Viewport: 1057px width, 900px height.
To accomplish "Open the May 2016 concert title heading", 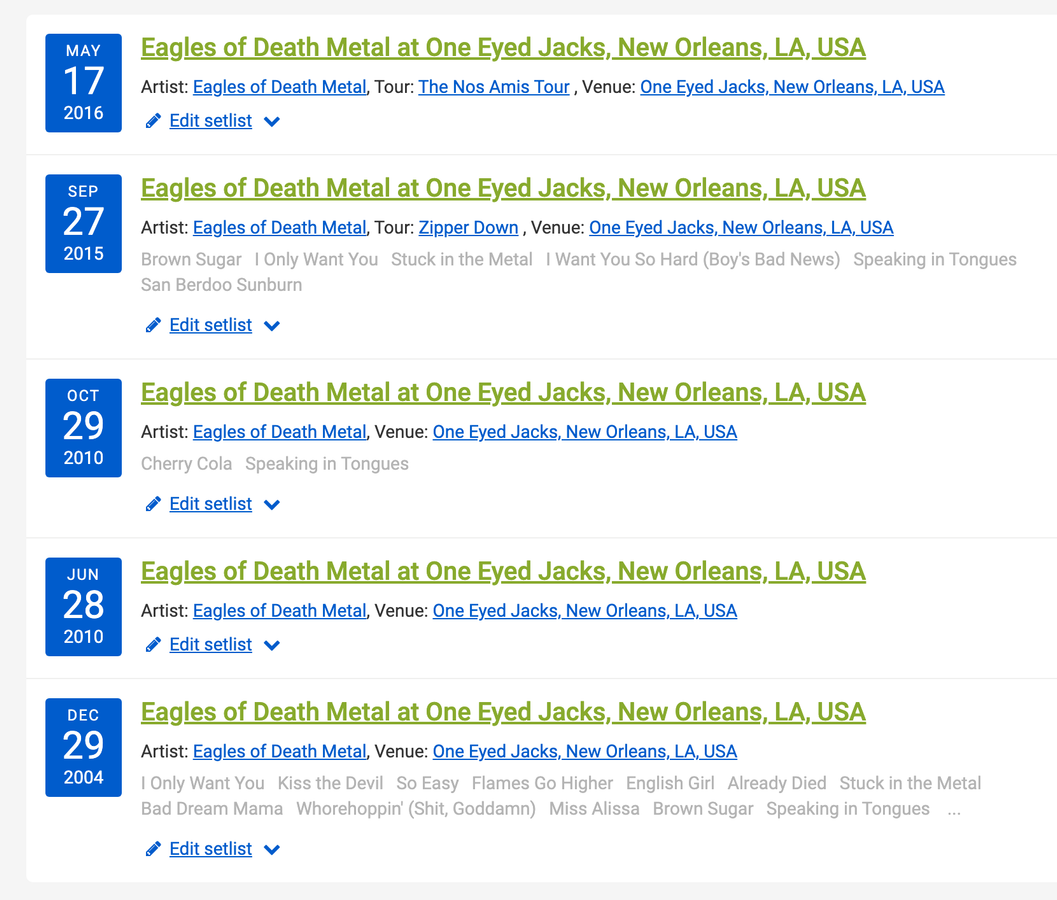I will (x=503, y=48).
